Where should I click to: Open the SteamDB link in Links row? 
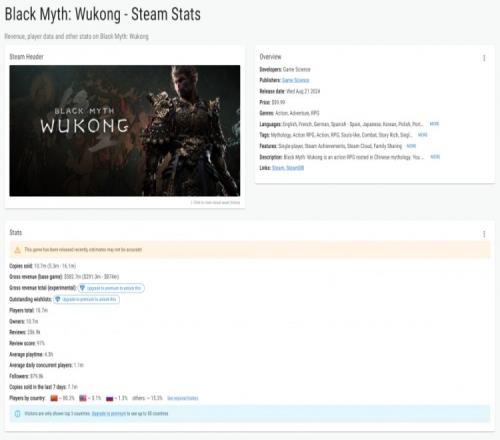tap(295, 168)
